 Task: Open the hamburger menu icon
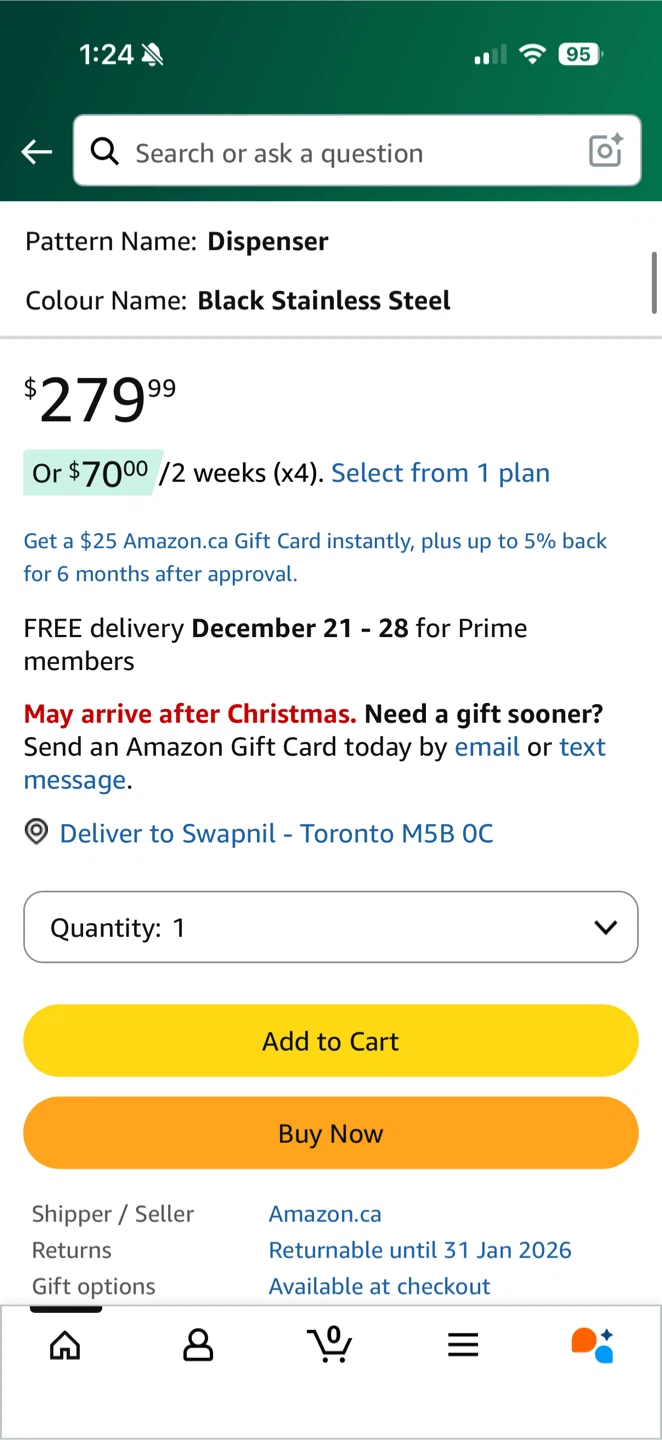click(463, 1345)
